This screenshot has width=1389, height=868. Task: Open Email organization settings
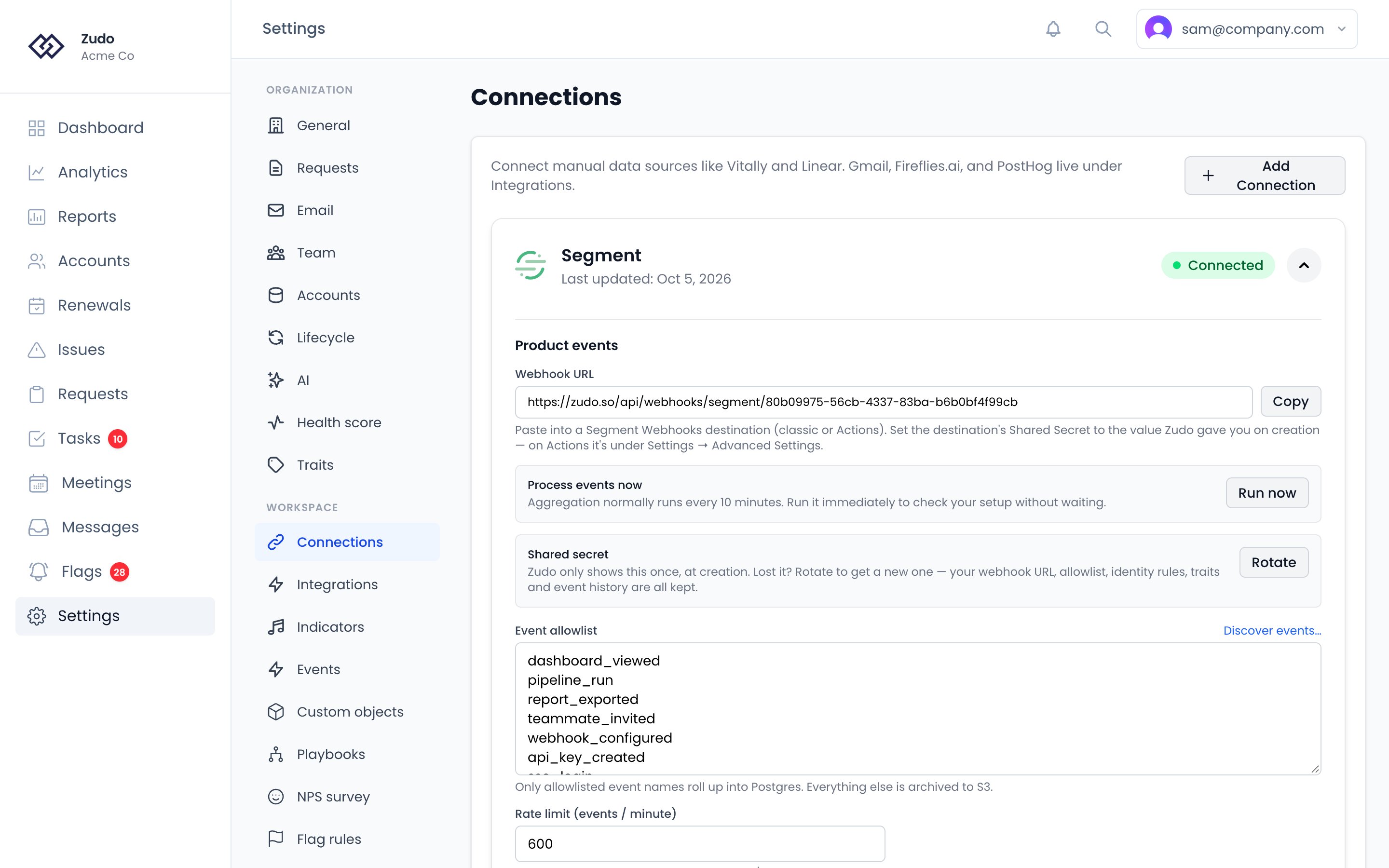[347, 210]
